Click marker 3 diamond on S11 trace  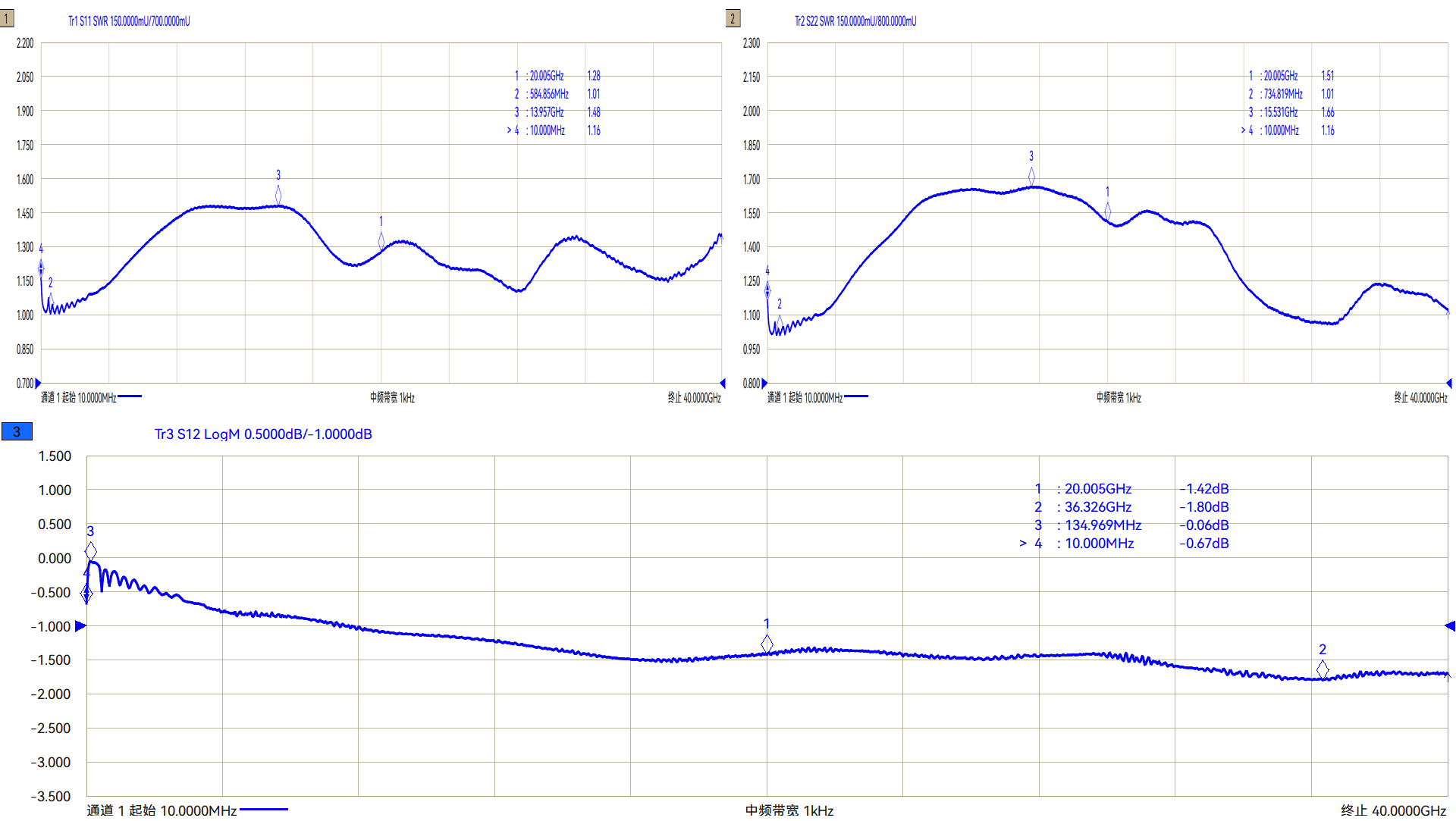click(x=278, y=195)
